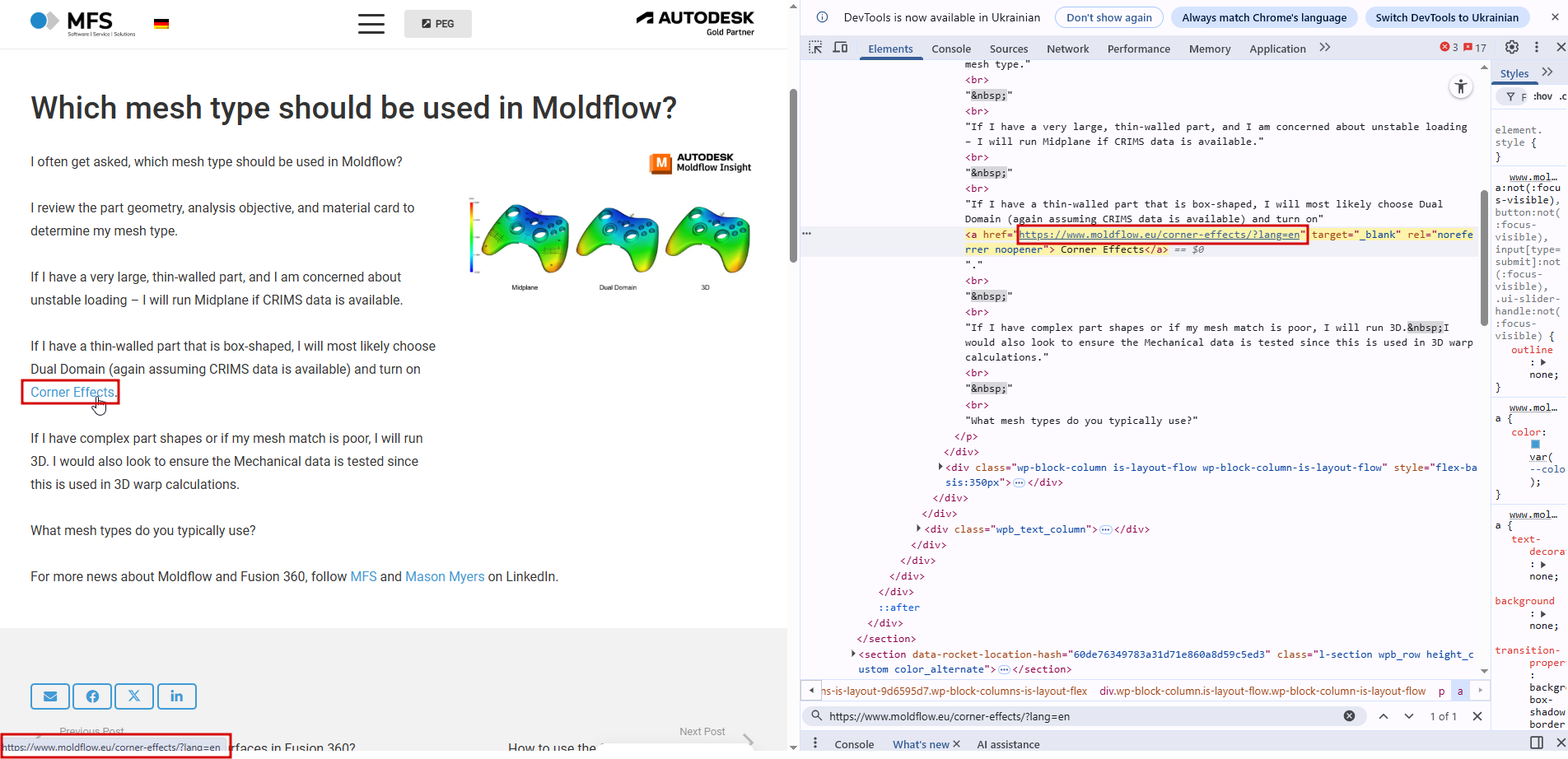Clear the DevTools search field

point(1349,716)
